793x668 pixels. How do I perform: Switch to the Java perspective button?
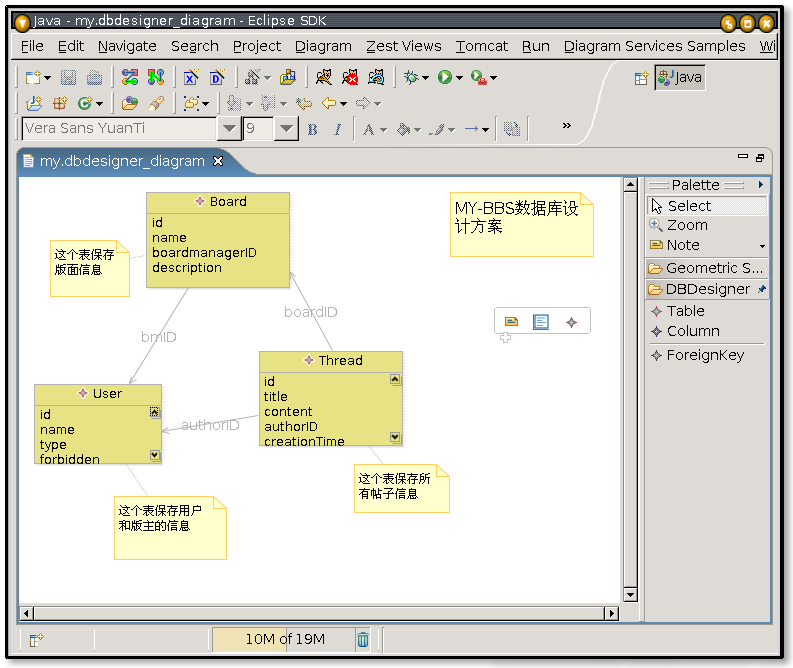[x=680, y=78]
